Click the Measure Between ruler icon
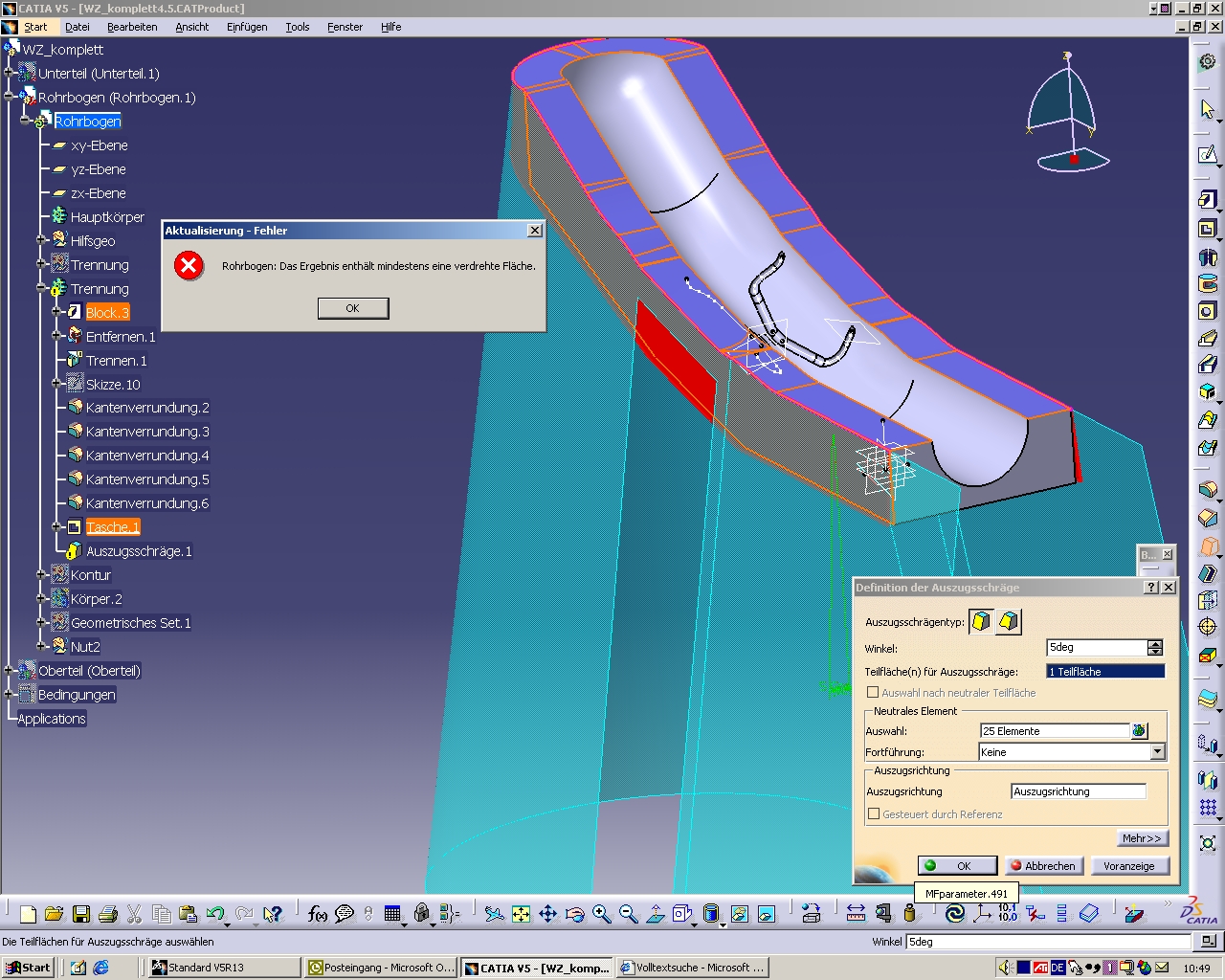 click(856, 914)
